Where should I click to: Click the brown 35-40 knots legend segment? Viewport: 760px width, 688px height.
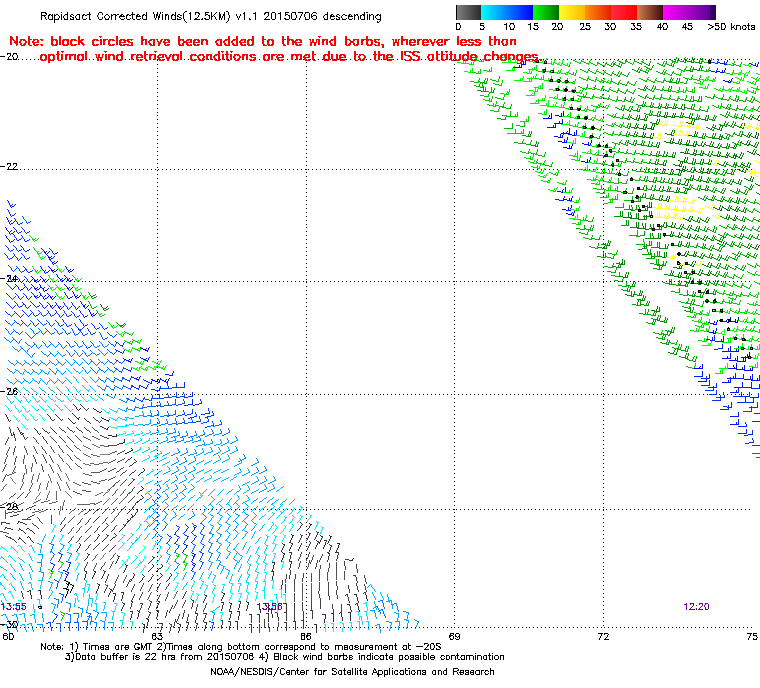click(649, 12)
